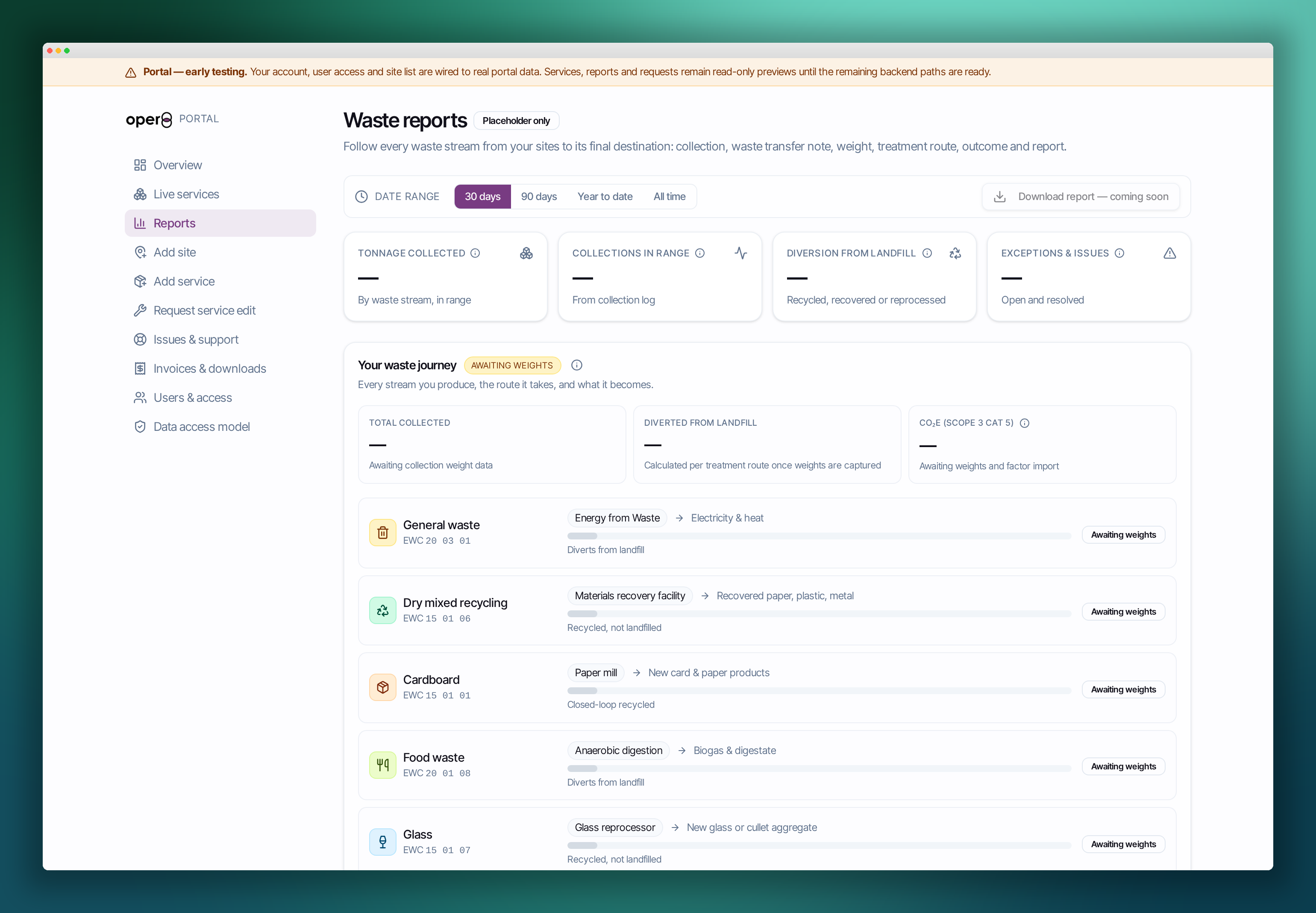Go to Users & access
The width and height of the screenshot is (1316, 913).
pos(220,398)
